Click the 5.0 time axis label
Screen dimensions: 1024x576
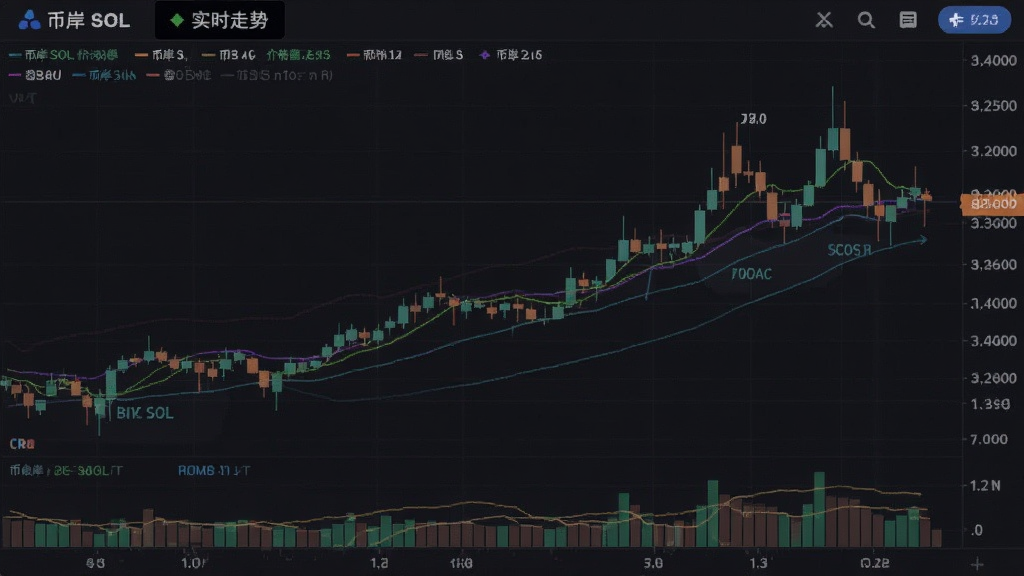click(x=652, y=563)
